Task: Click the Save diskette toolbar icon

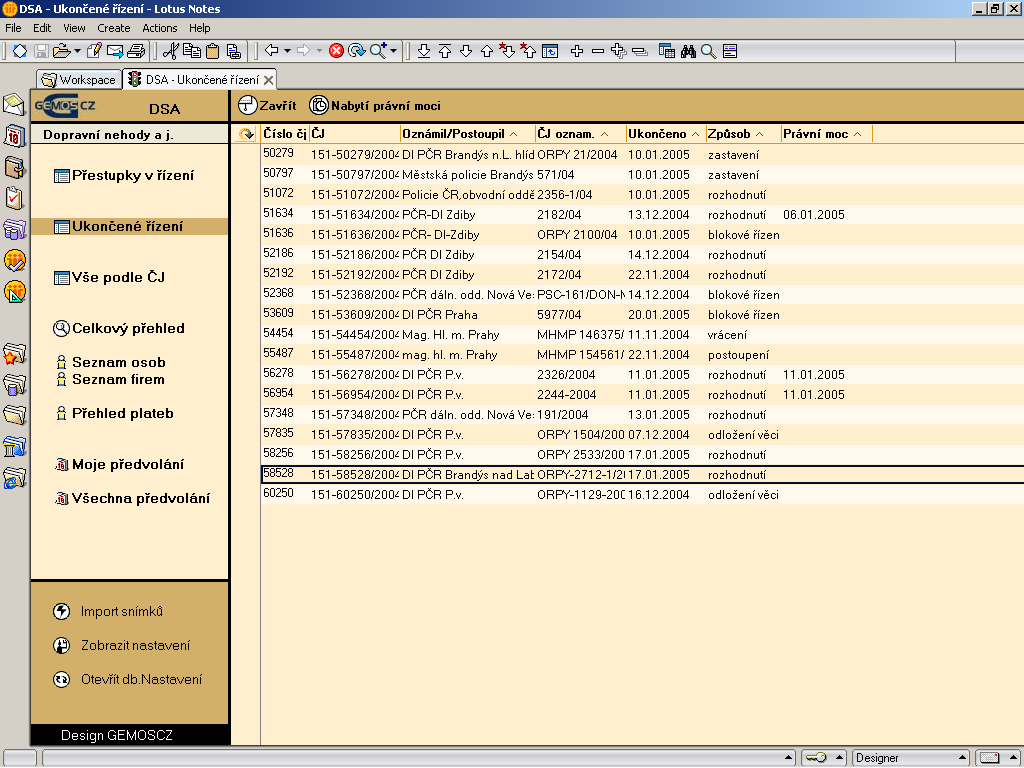Action: pyautogui.click(x=41, y=51)
